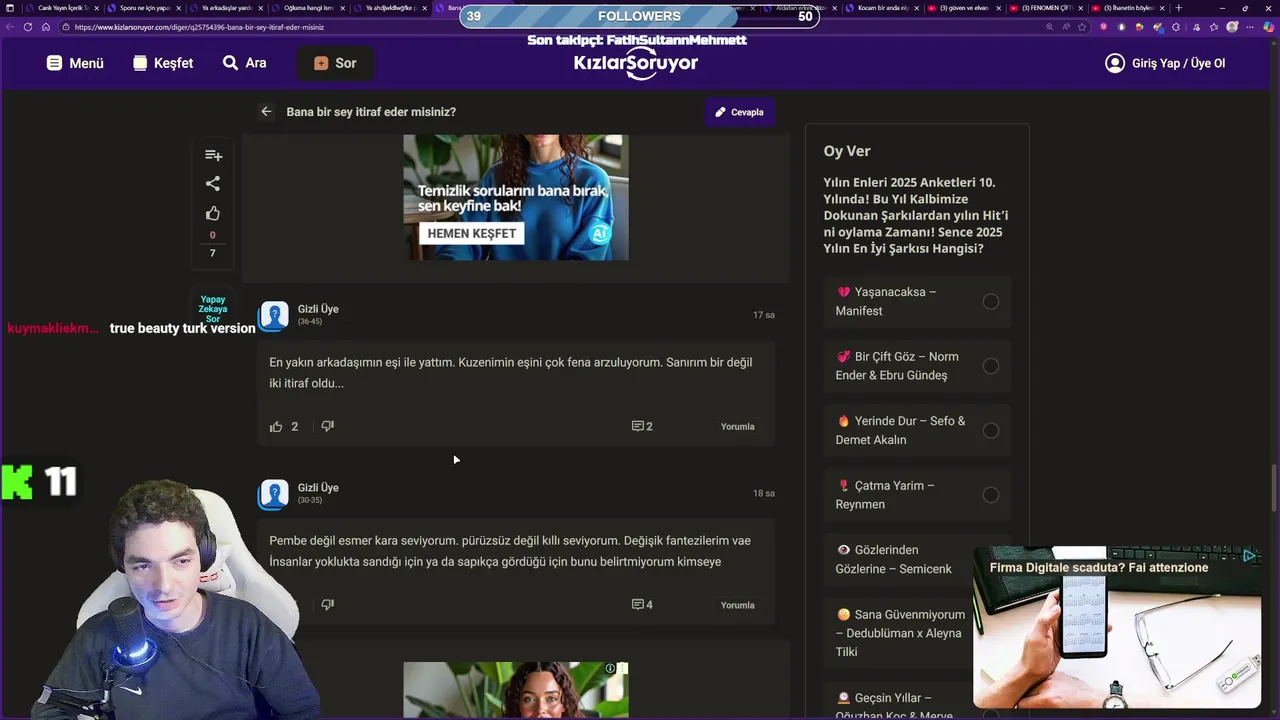Image resolution: width=1280 pixels, height=720 pixels.
Task: Open the 2 comments on 36-45 answer
Action: [642, 426]
